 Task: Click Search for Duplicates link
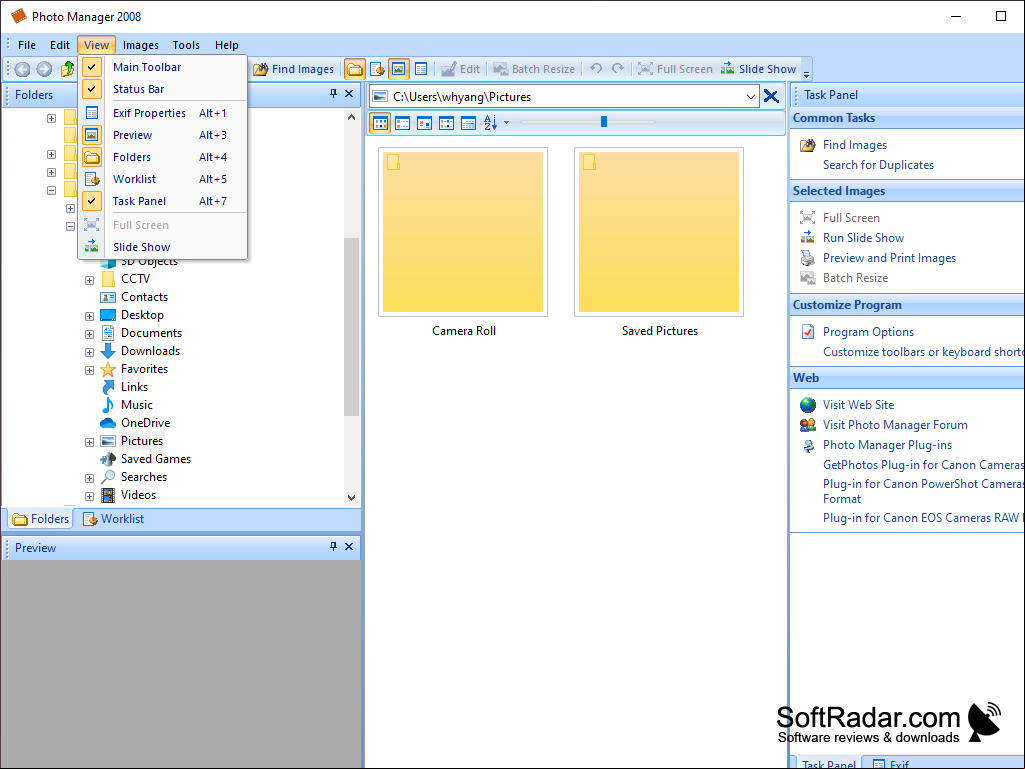pyautogui.click(x=878, y=165)
